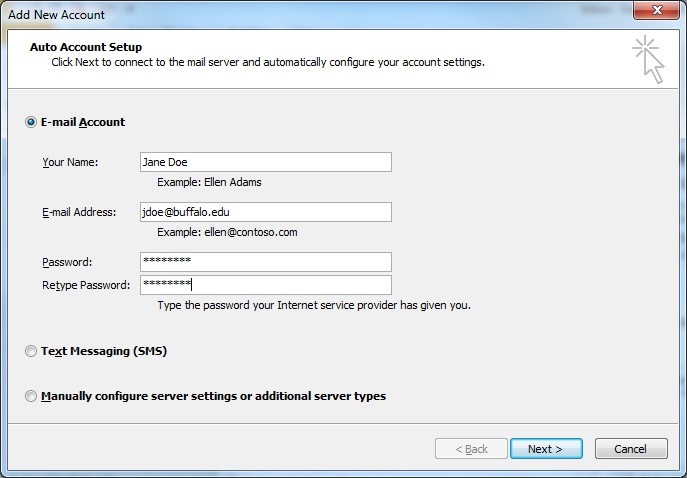Click the greyed-out Back button

click(471, 449)
